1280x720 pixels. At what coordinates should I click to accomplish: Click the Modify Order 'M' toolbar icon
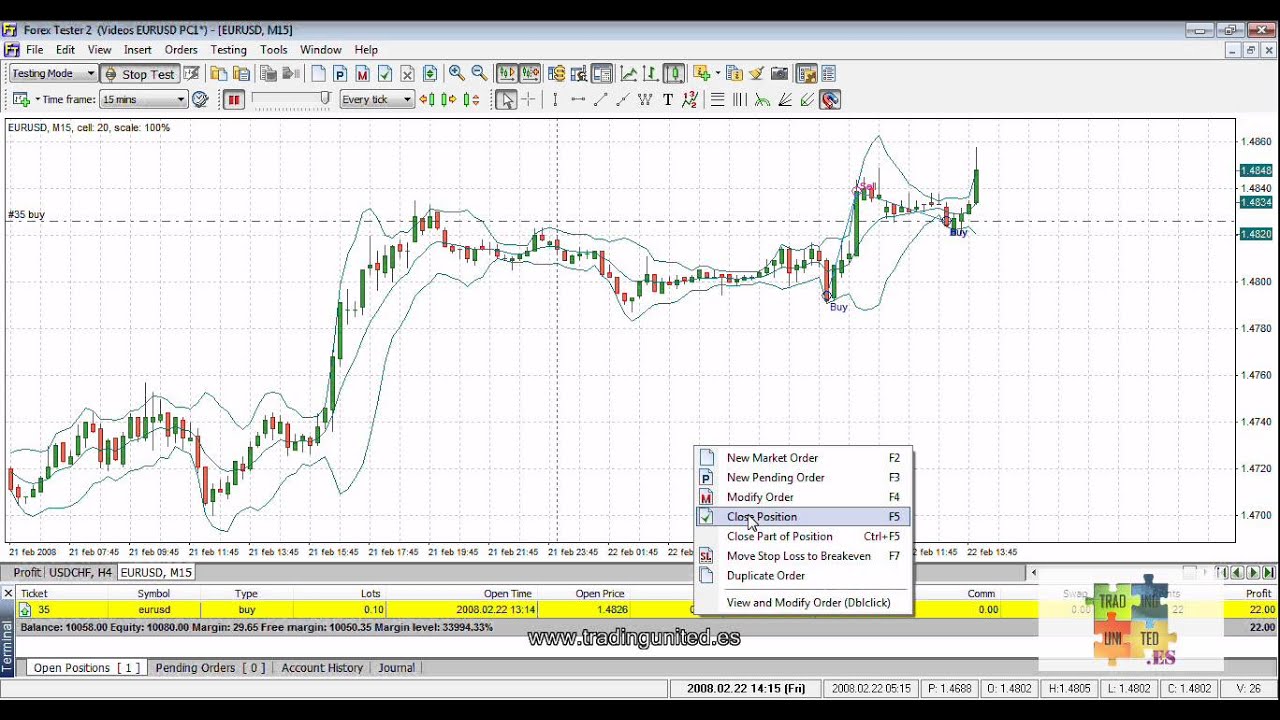362,73
